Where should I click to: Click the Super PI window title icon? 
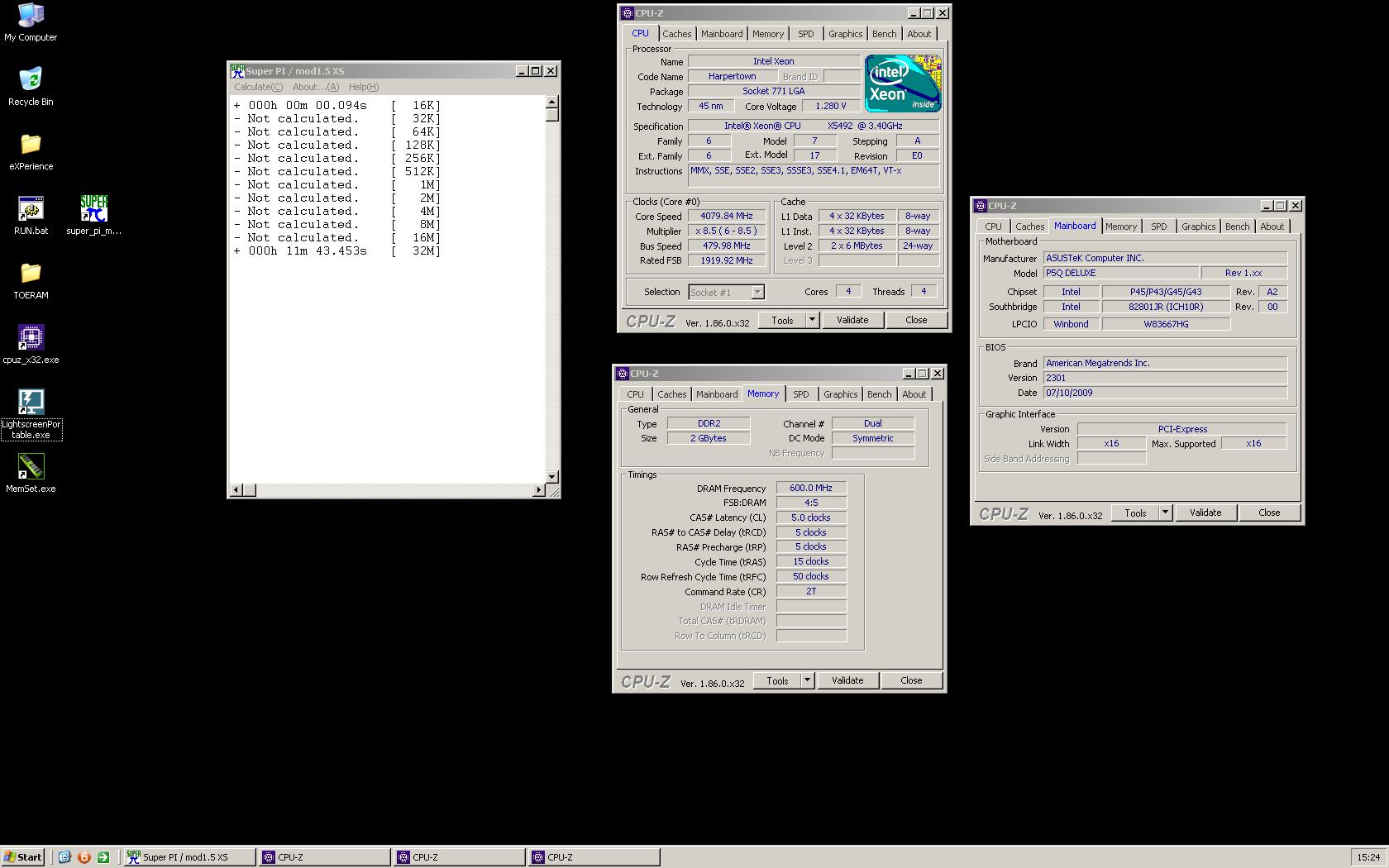click(x=237, y=71)
